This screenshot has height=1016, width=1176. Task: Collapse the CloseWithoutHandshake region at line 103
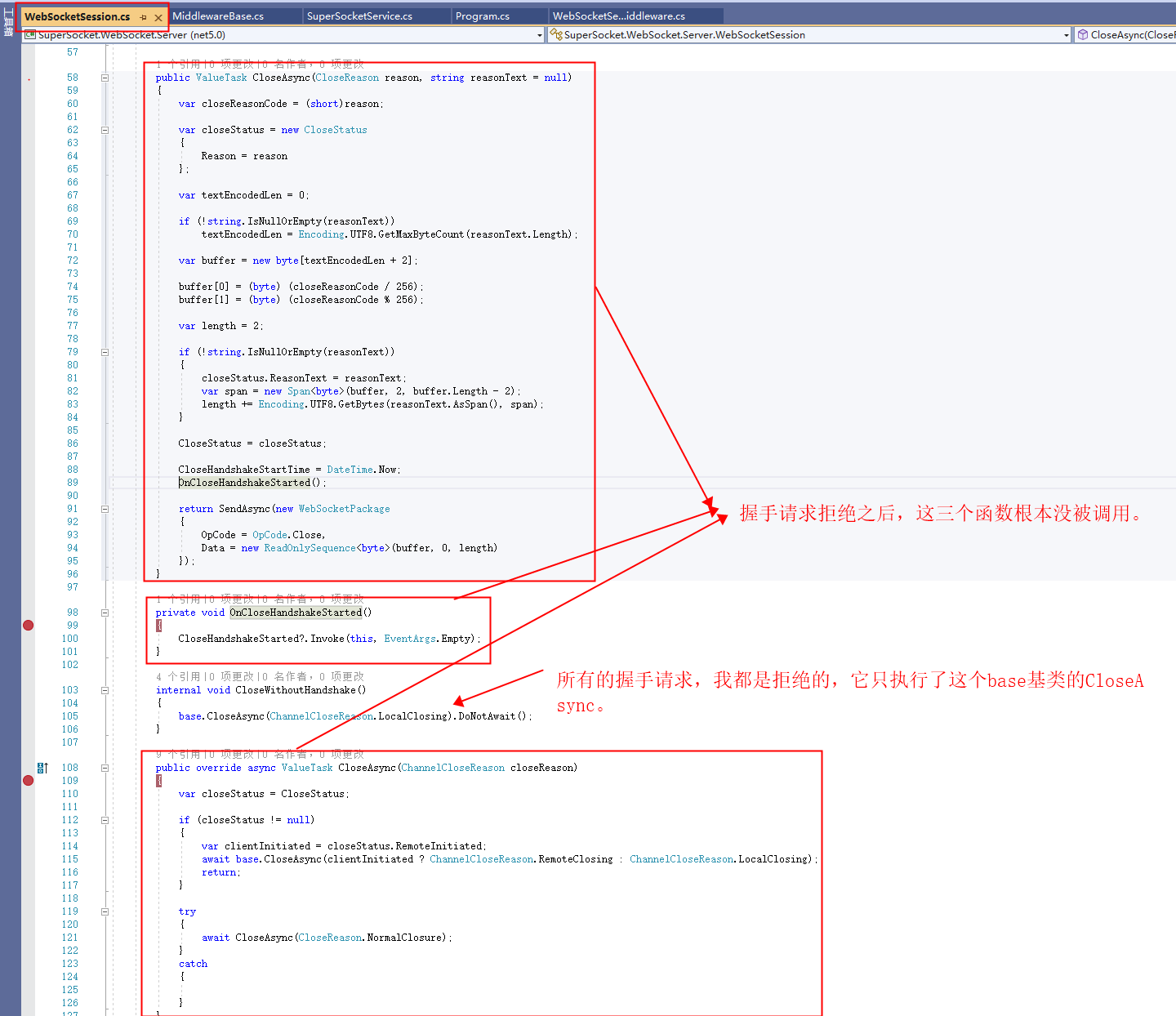click(105, 689)
